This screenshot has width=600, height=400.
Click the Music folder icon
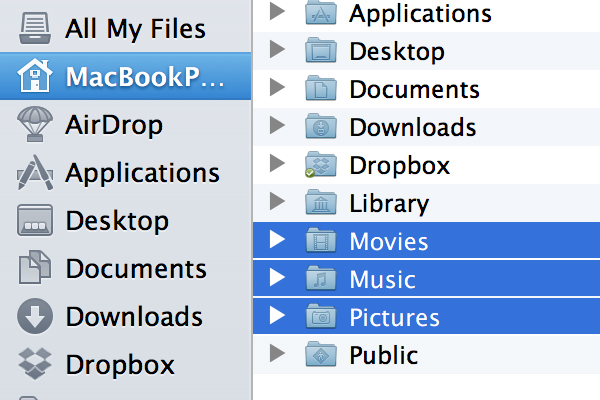pyautogui.click(x=321, y=278)
